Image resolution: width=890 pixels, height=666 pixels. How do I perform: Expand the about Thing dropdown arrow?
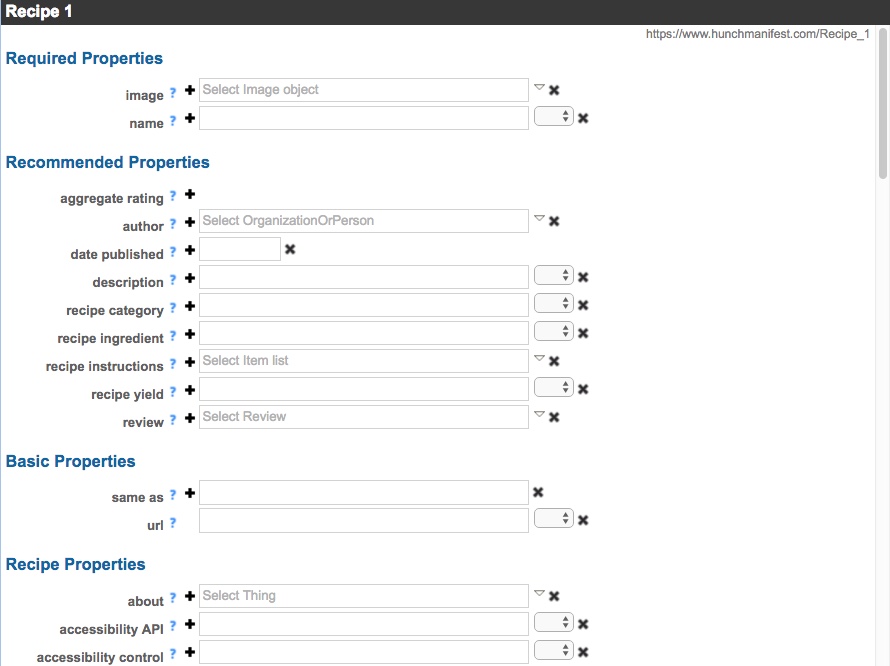pyautogui.click(x=539, y=593)
